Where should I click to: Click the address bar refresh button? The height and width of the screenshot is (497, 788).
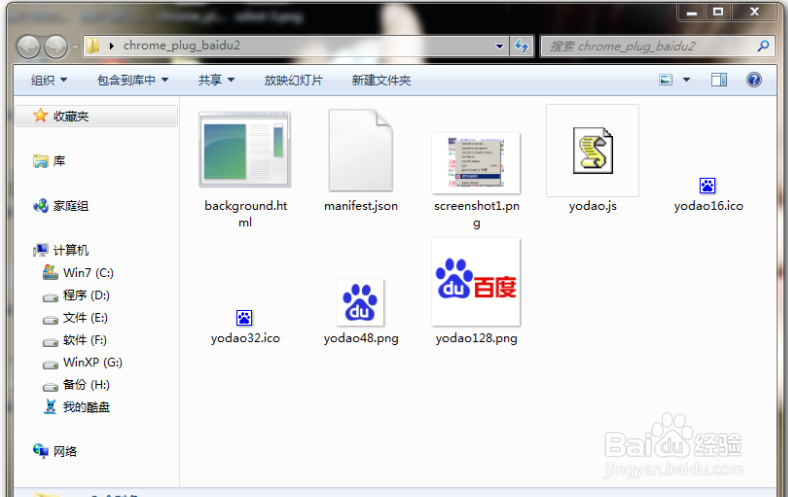[x=522, y=46]
